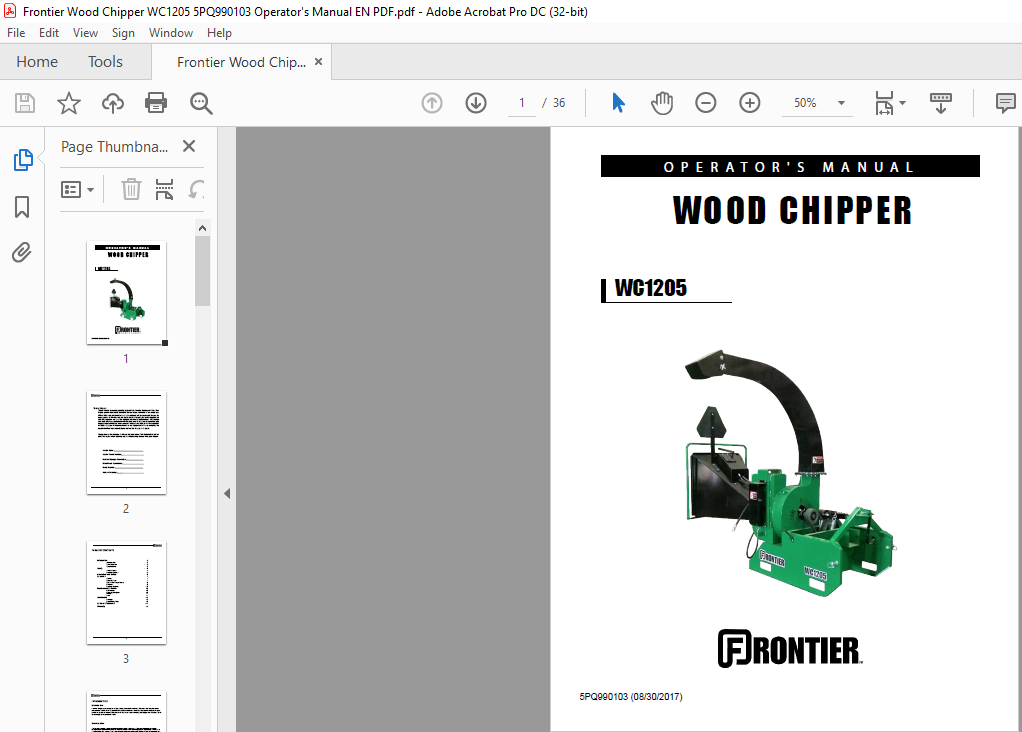The height and width of the screenshot is (732, 1022).
Task: Select page 3 thumbnail
Action: click(126, 593)
